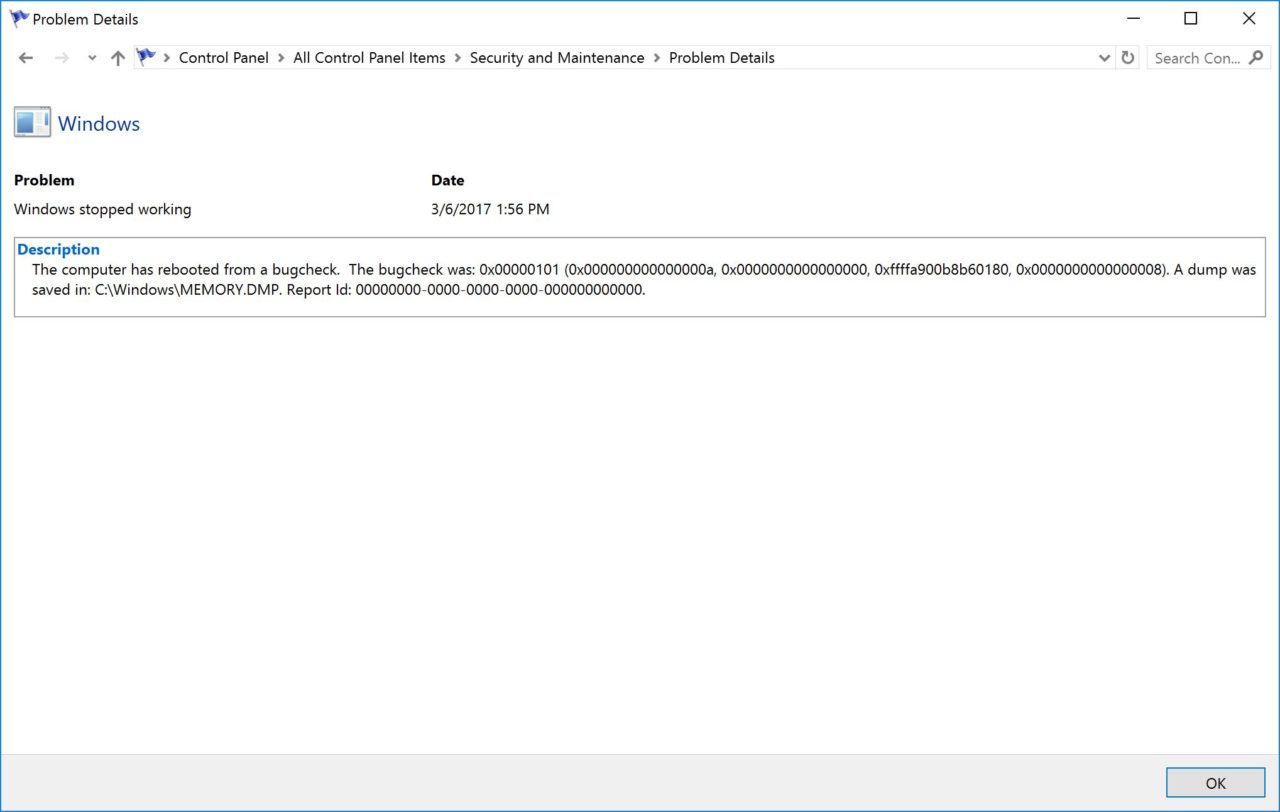
Task: Open the recent locations dropdown arrow
Action: tap(92, 58)
